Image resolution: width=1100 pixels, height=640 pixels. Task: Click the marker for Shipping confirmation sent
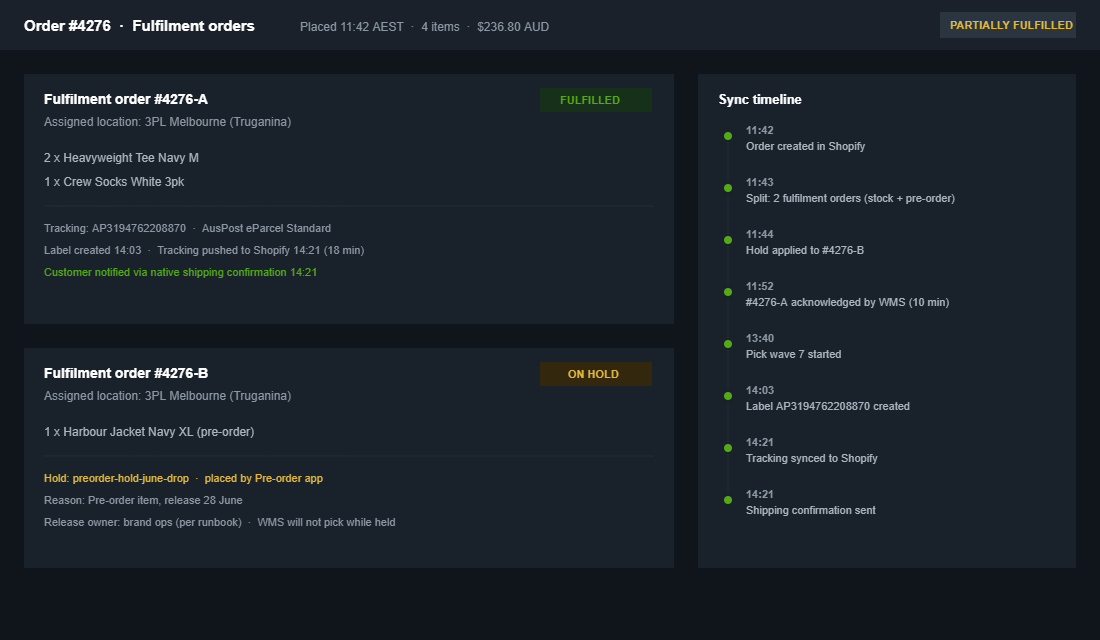coord(727,500)
